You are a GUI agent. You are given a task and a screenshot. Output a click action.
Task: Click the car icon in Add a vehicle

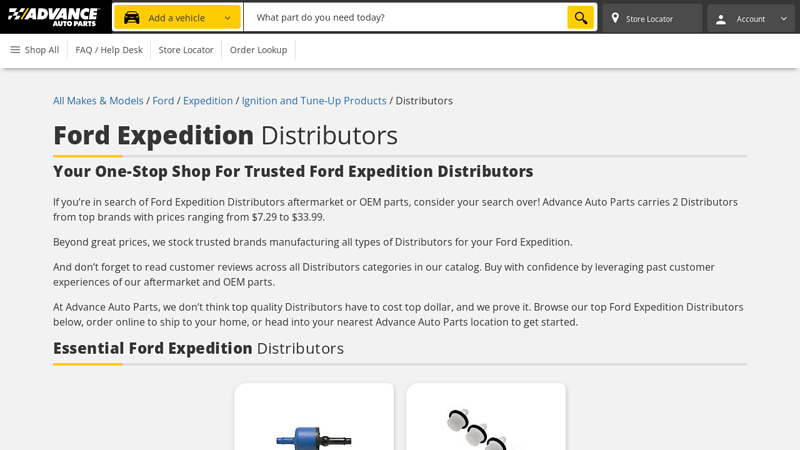132,18
